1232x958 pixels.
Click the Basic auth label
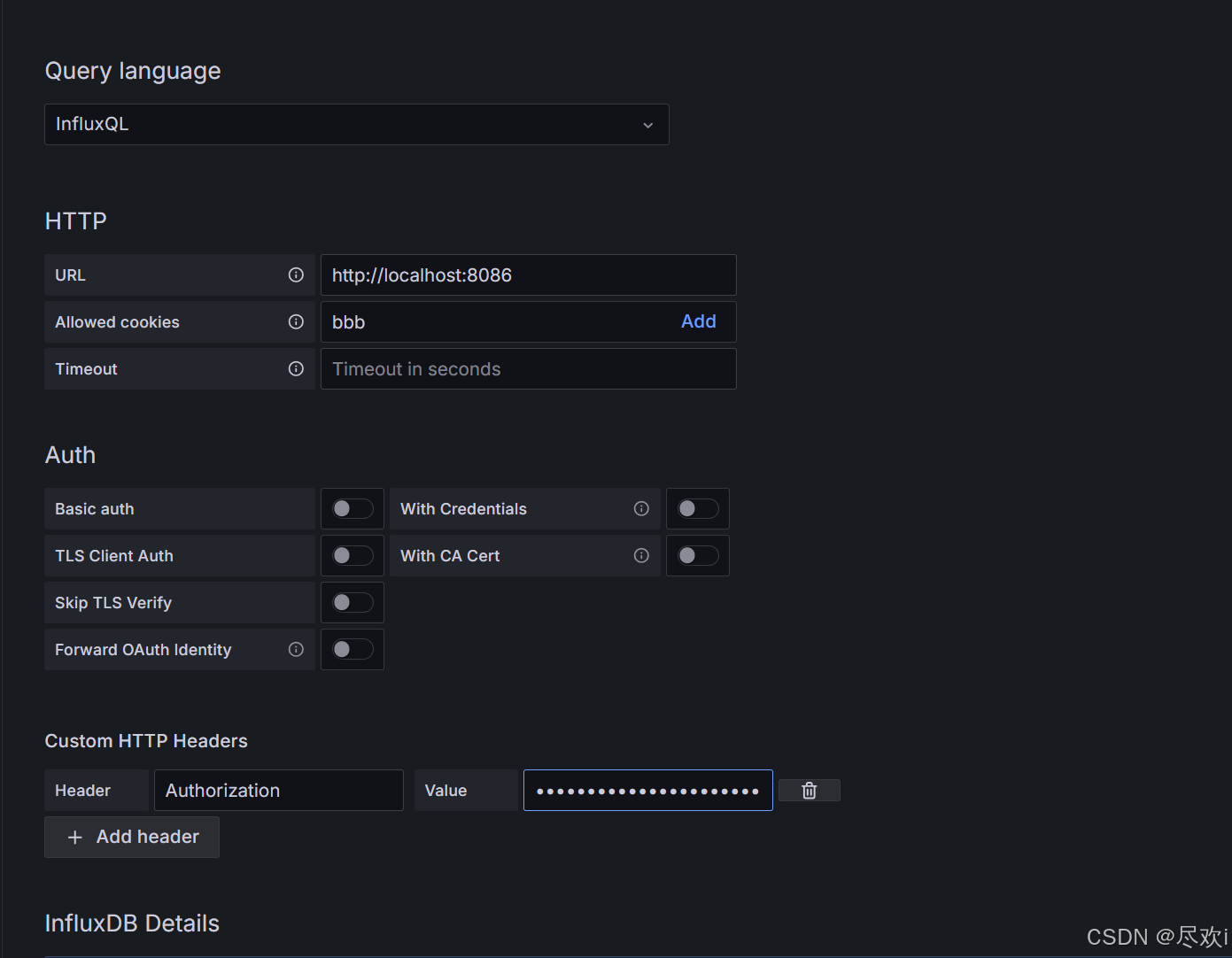click(95, 509)
